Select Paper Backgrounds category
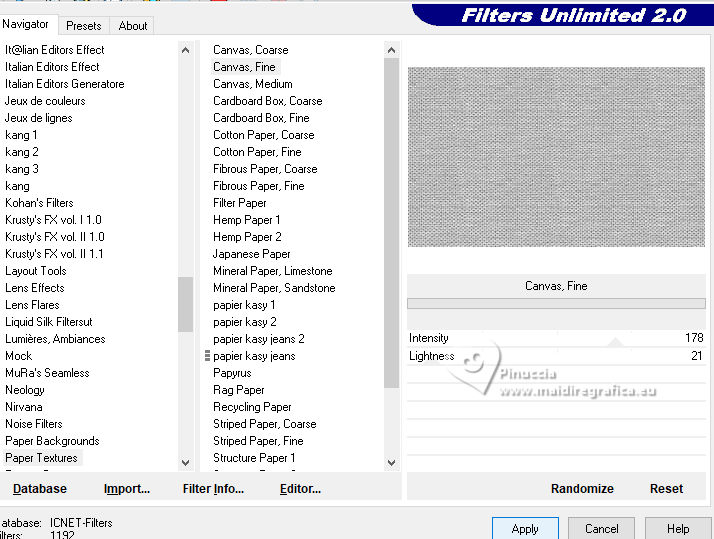Screen dimensions: 714x539 (52, 441)
